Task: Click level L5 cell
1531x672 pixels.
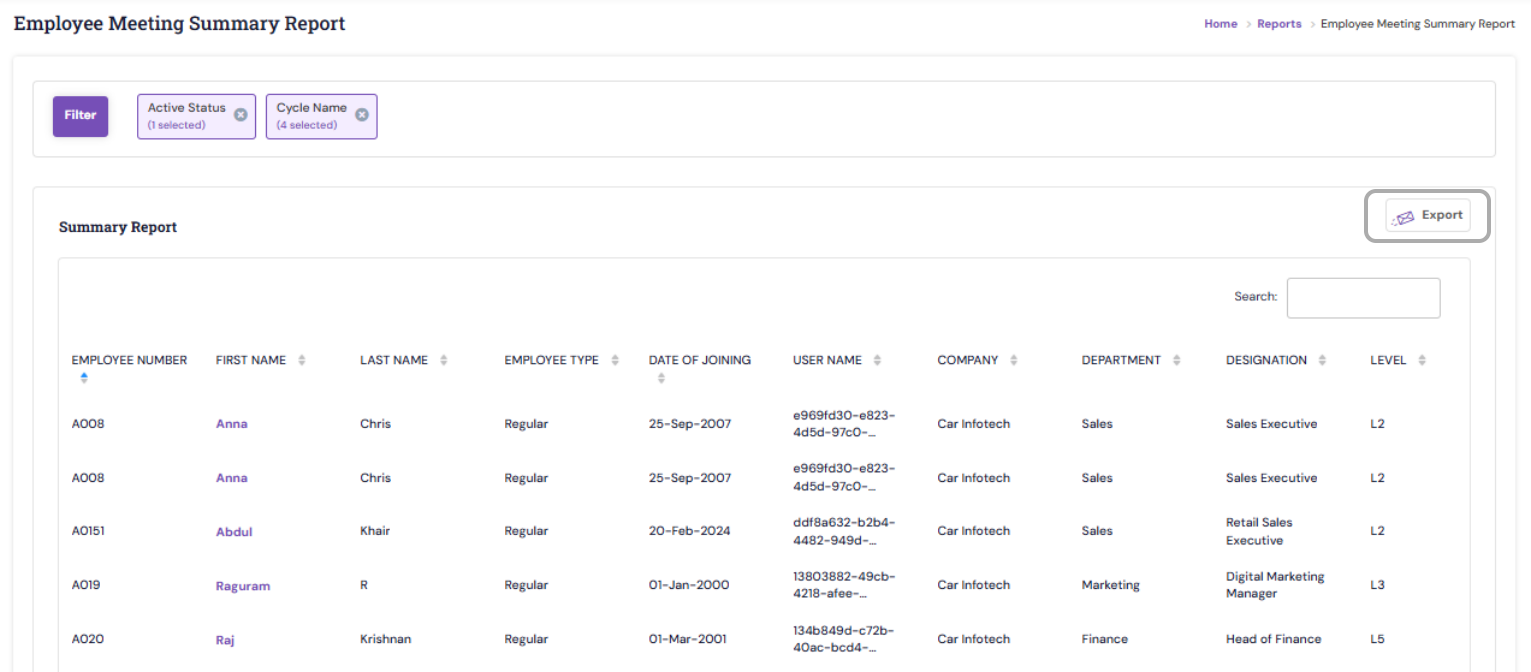Action: click(1377, 639)
